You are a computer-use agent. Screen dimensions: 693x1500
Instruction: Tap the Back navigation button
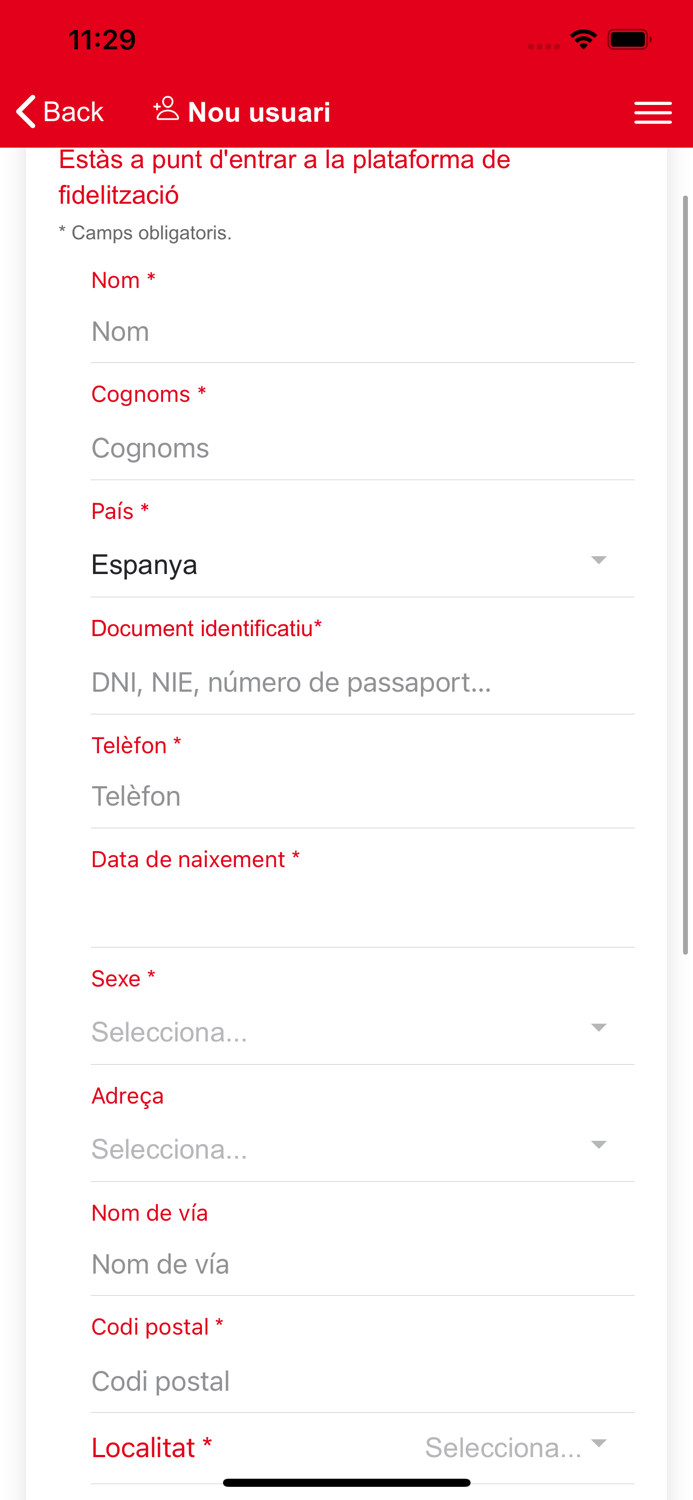pyautogui.click(x=60, y=111)
